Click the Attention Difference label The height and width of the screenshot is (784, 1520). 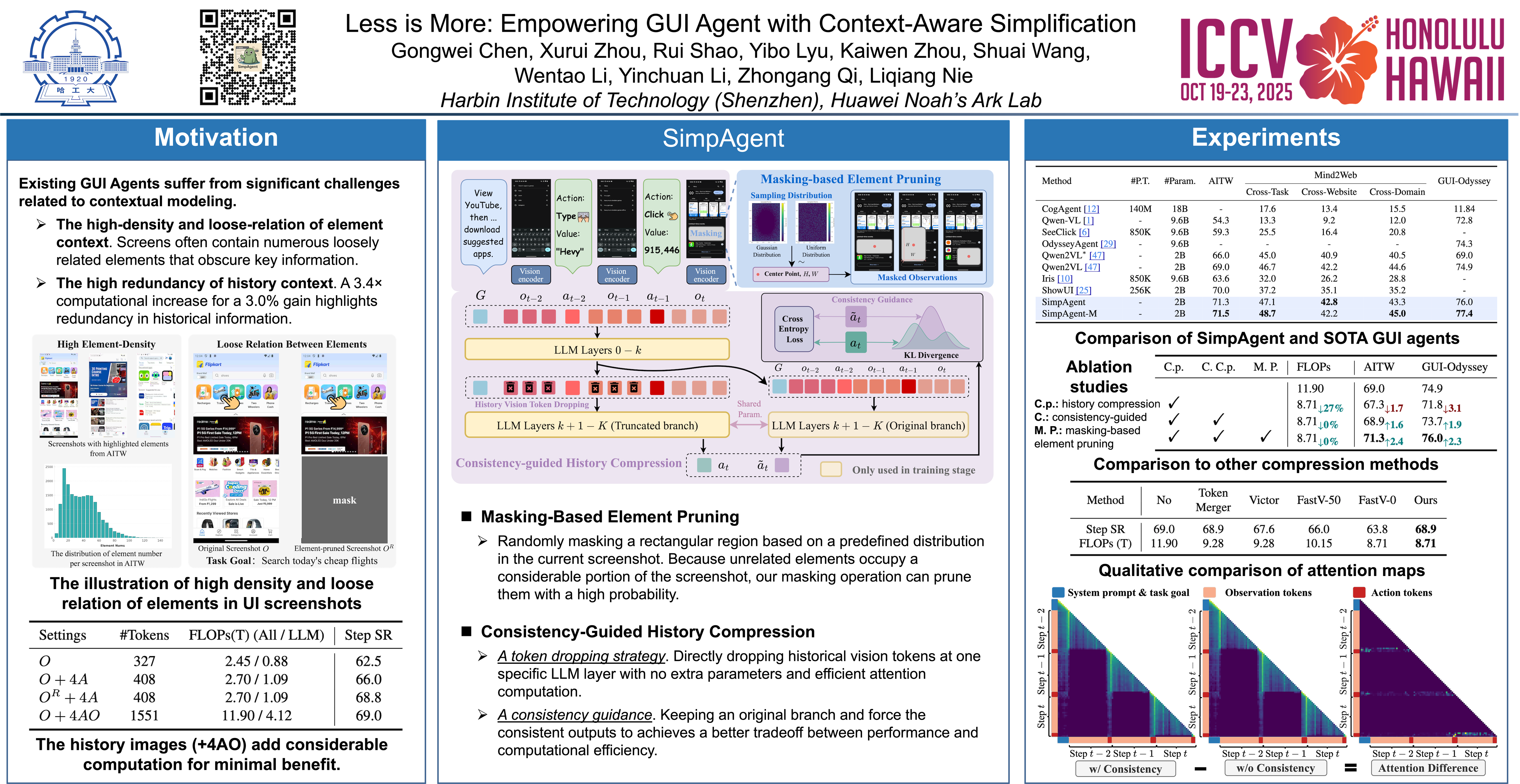[1428, 767]
